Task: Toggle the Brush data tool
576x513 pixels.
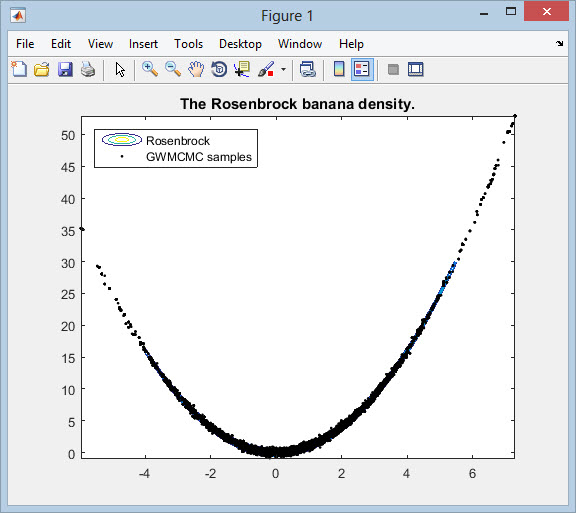Action: [266, 69]
